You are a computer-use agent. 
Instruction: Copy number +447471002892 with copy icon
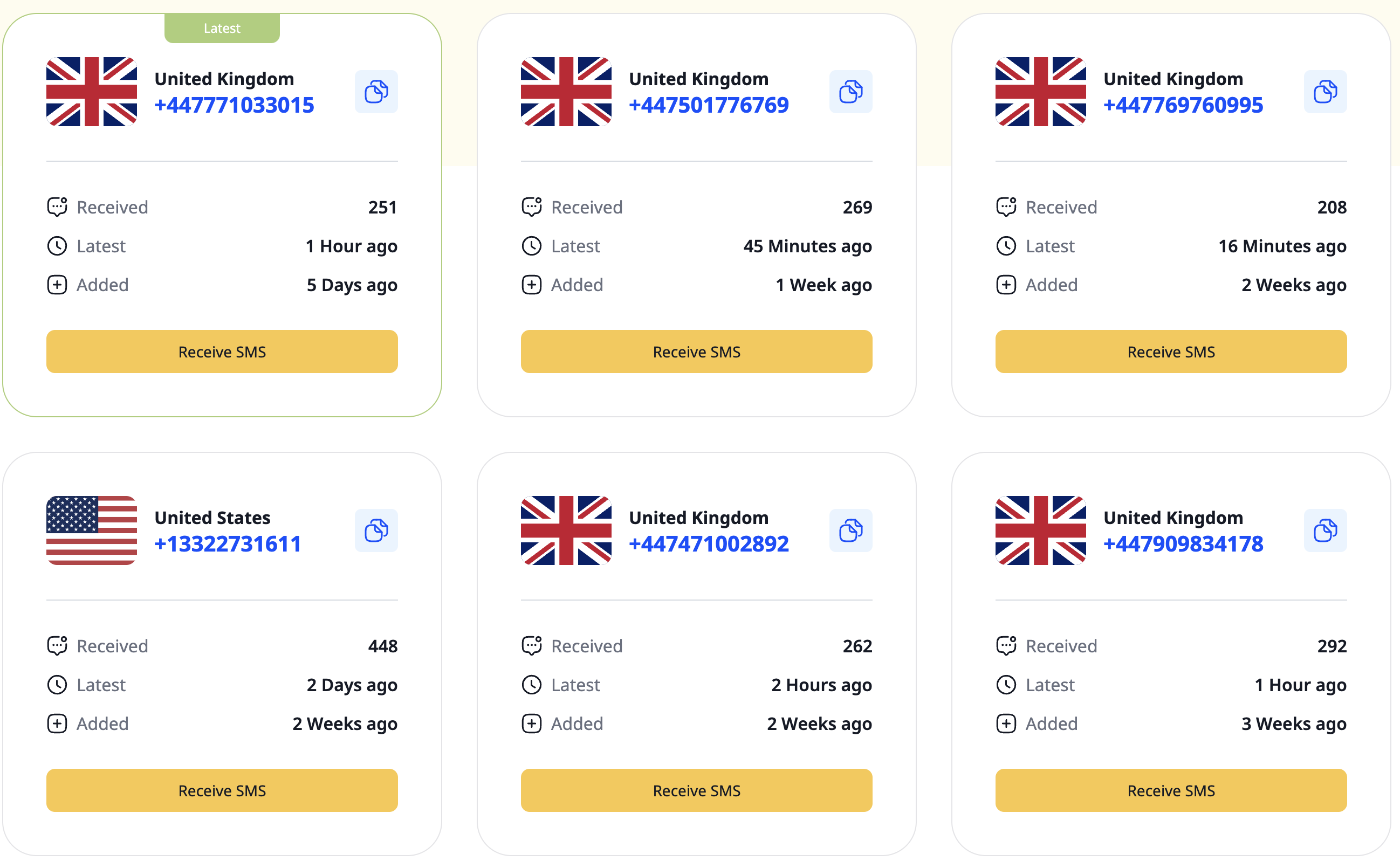pyautogui.click(x=850, y=531)
